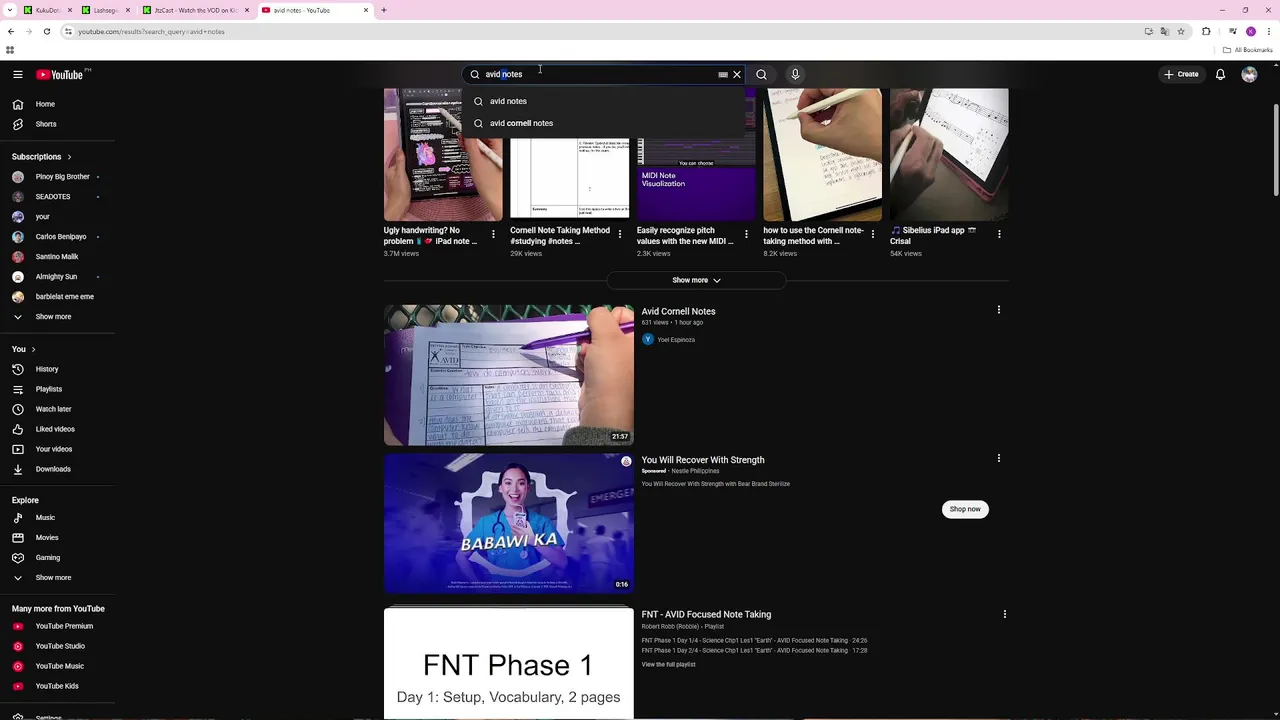The width and height of the screenshot is (1280, 720).
Task: Open the Santino Malik subscription
Action: tap(57, 257)
